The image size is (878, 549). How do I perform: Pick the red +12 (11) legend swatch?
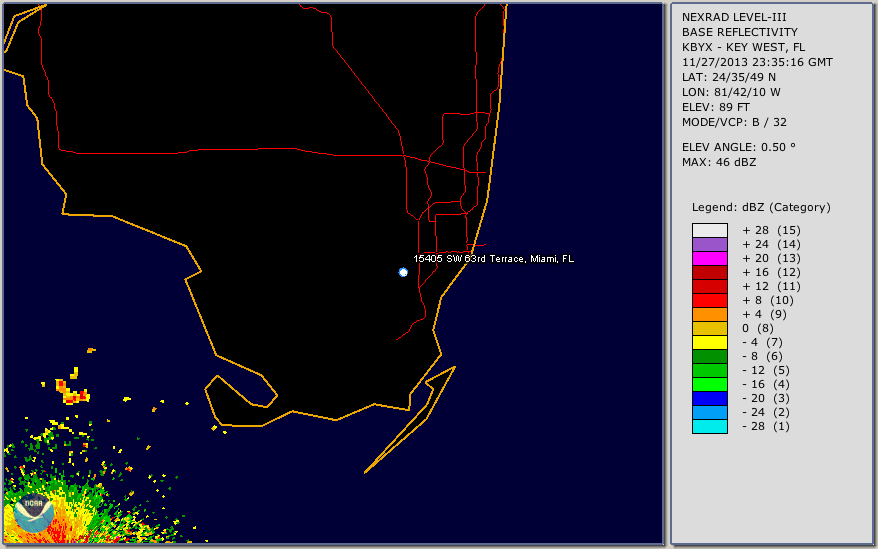coord(709,286)
